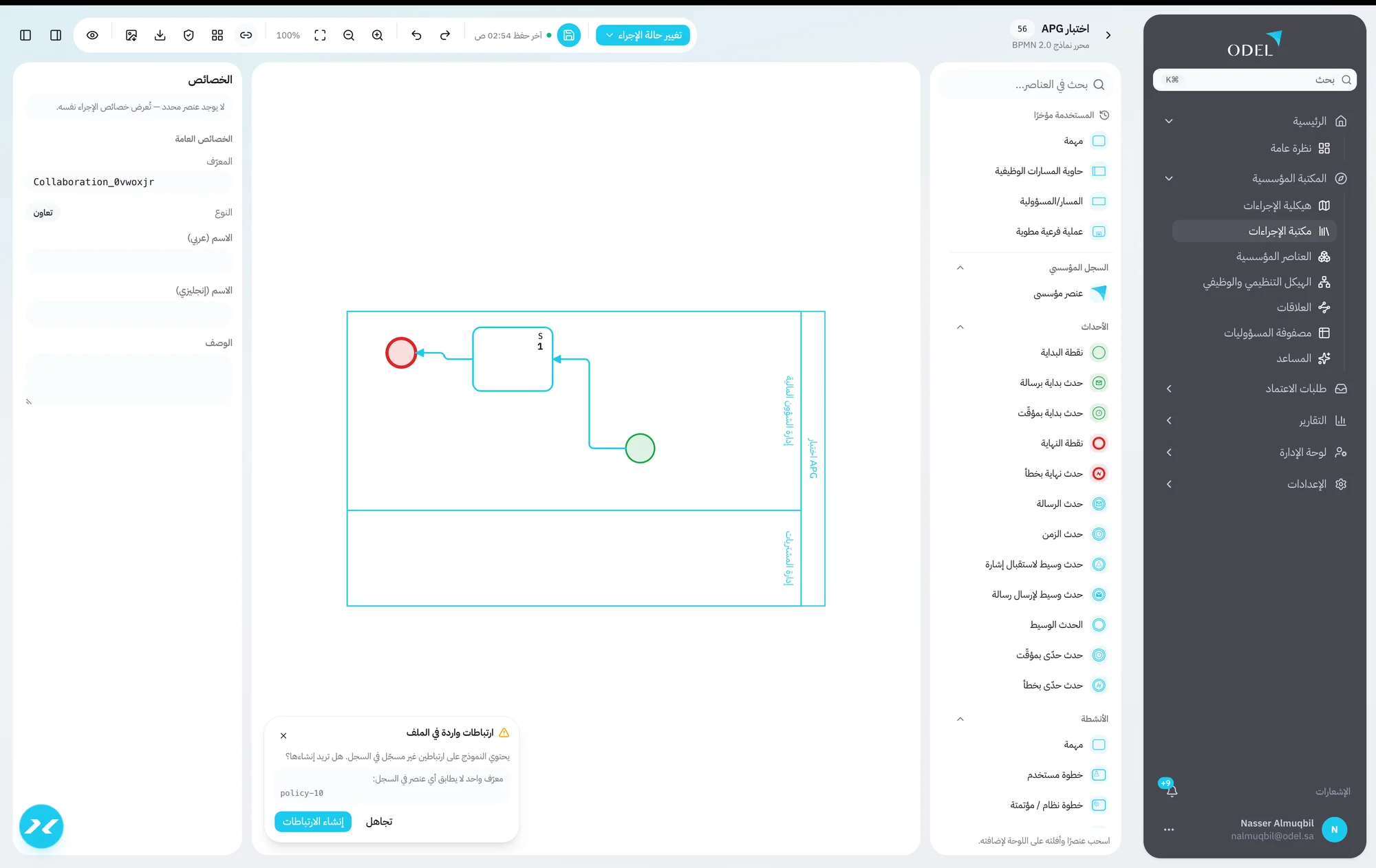This screenshot has height=868, width=1376.
Task: Click the الاسم (عربي) input field
Action: tap(129, 261)
